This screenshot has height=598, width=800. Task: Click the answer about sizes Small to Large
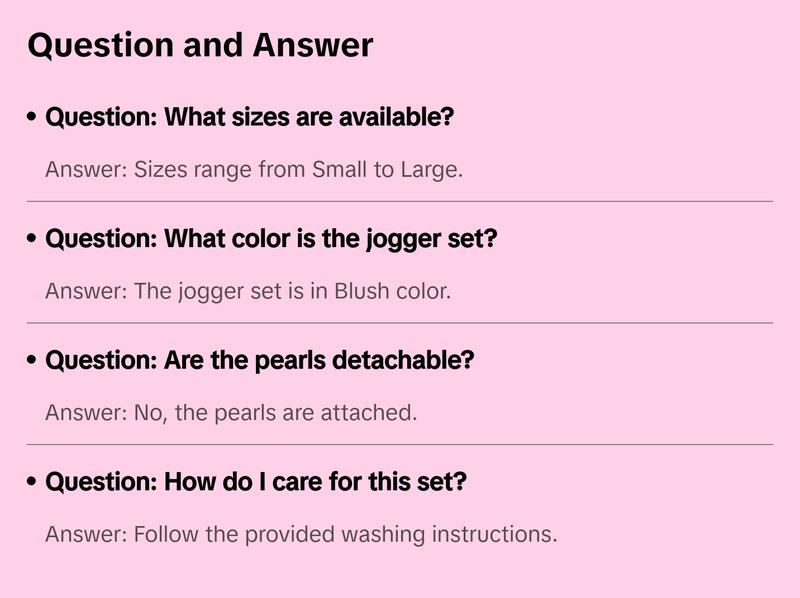pyautogui.click(x=254, y=169)
